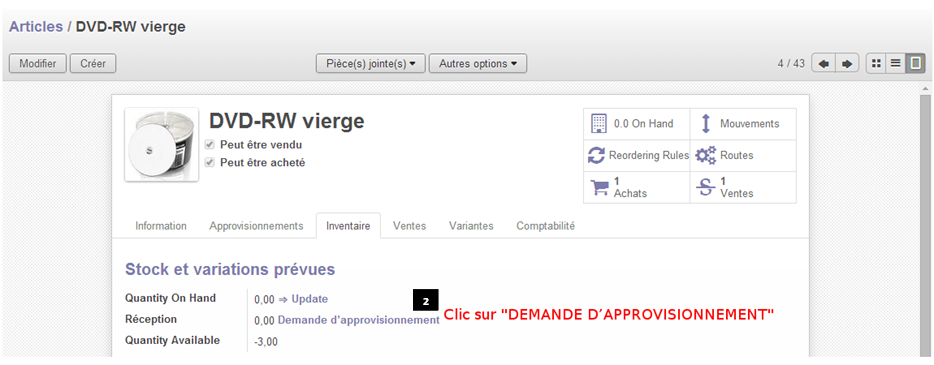Switch to list view icon
This screenshot has width=934, height=365.
click(x=895, y=64)
